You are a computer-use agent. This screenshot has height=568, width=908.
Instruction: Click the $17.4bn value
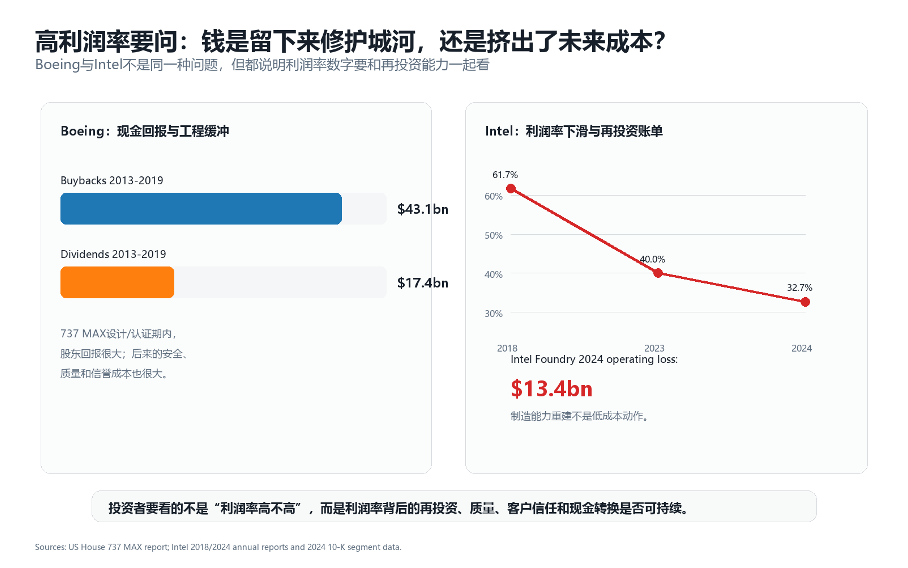tap(423, 283)
